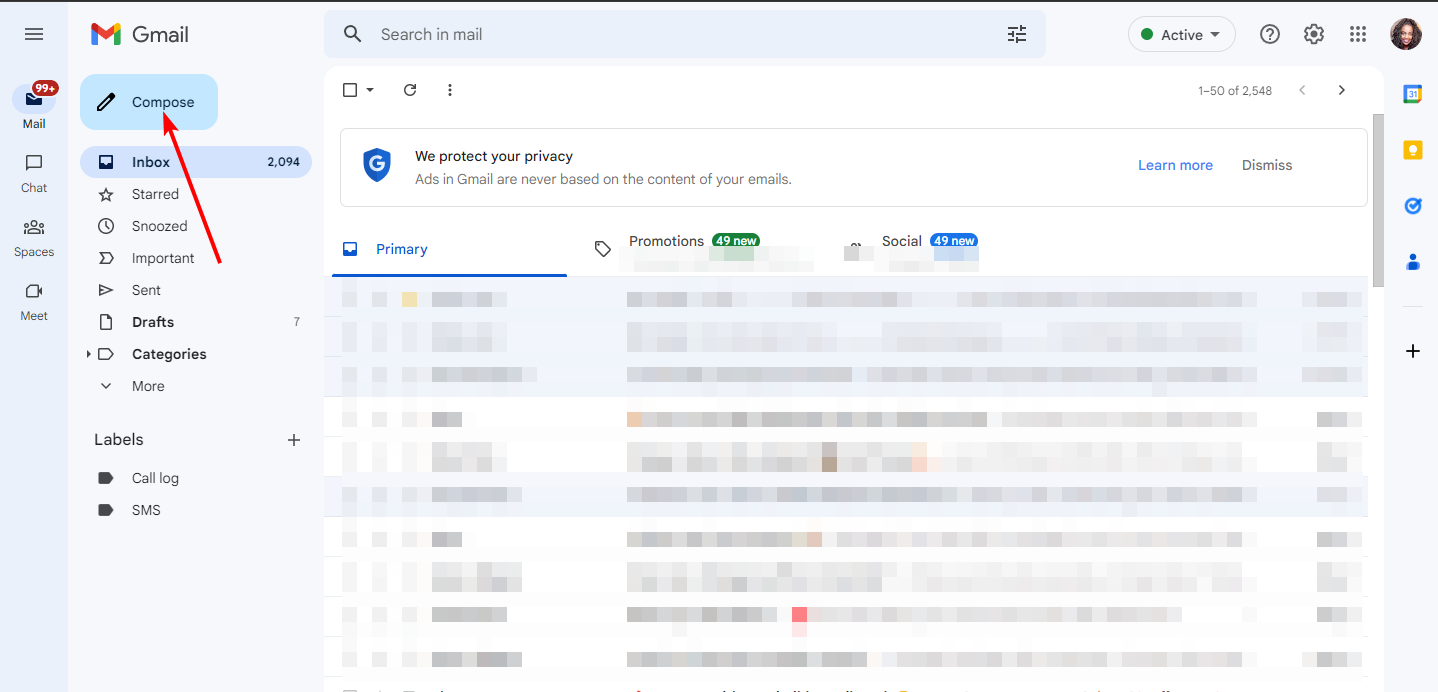Open Google Meet from the sidebar
Image resolution: width=1438 pixels, height=692 pixels.
33,300
